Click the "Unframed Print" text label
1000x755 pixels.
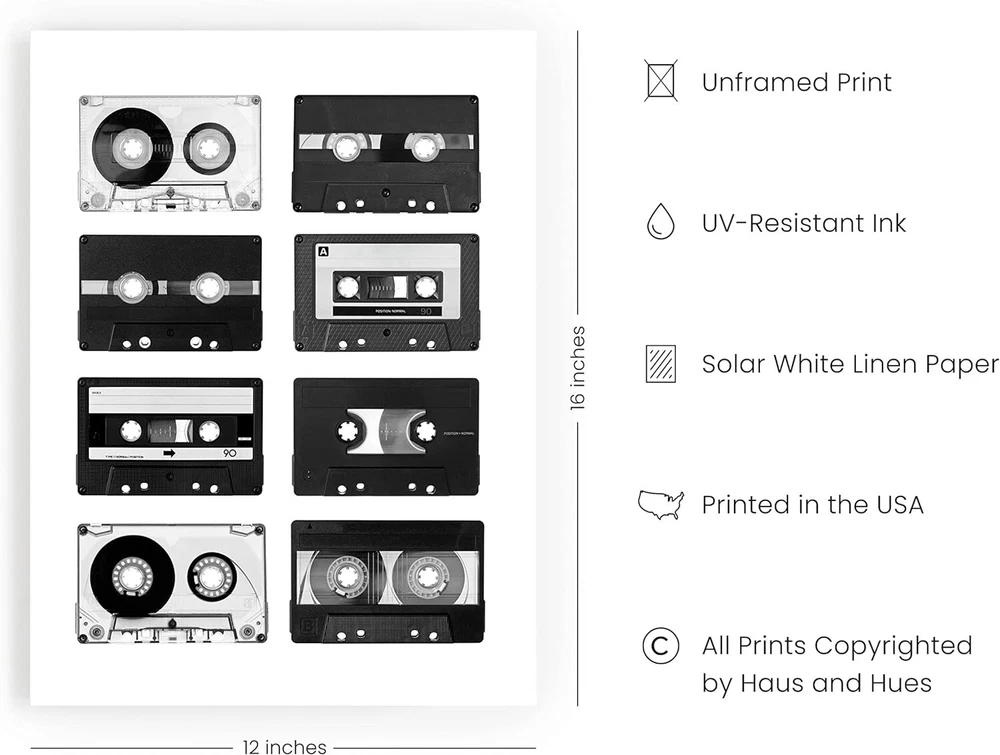tap(796, 82)
